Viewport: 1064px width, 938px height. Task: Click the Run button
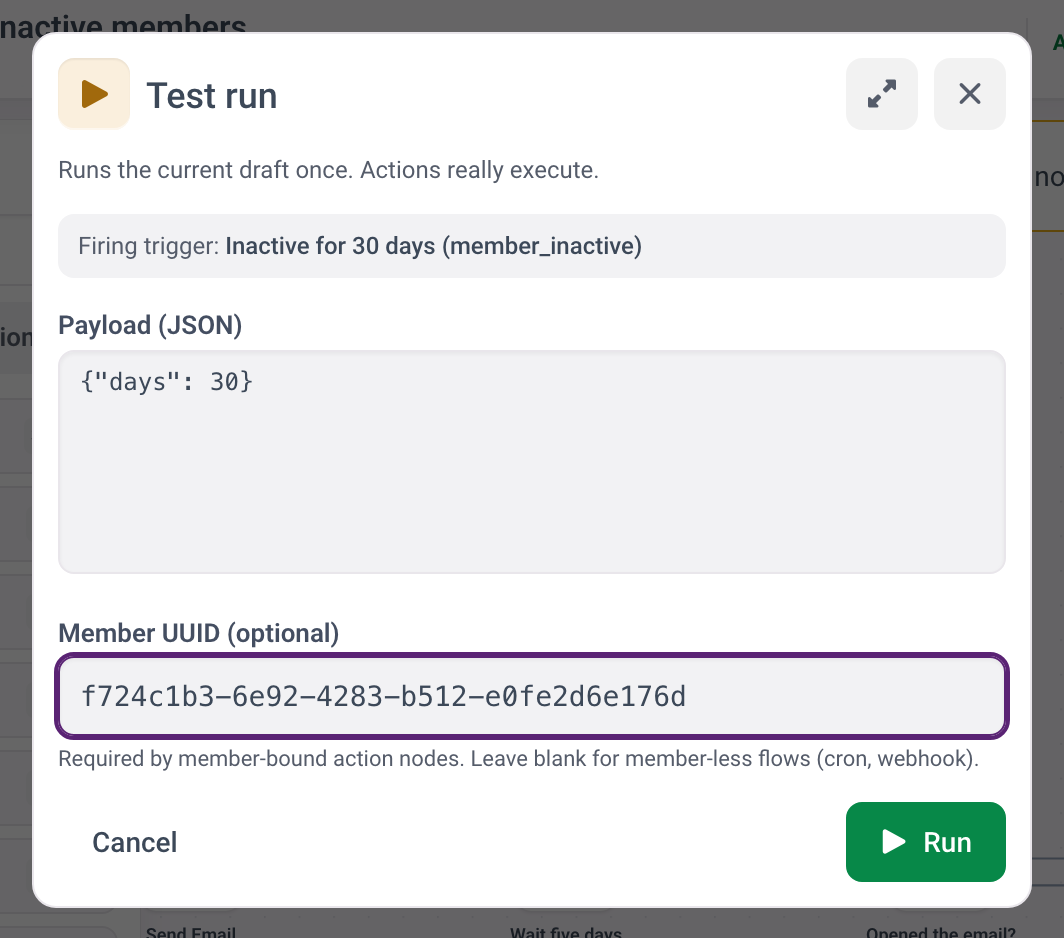926,842
